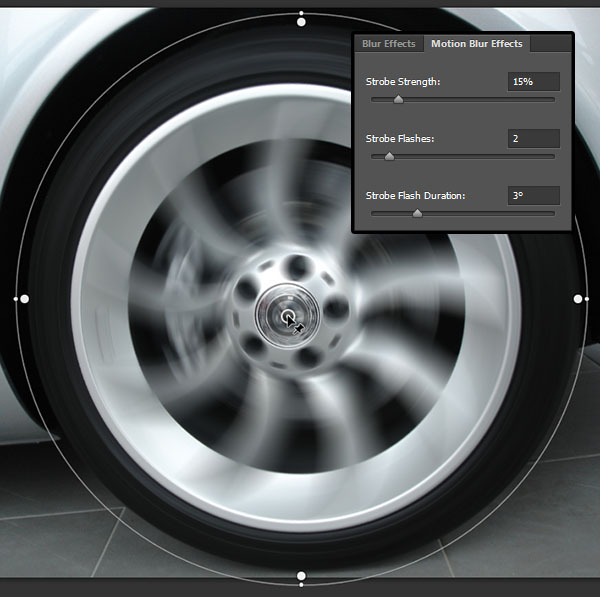Viewport: 600px width, 597px height.
Task: Click the small top outer ellipse handle
Action: pos(301,14)
